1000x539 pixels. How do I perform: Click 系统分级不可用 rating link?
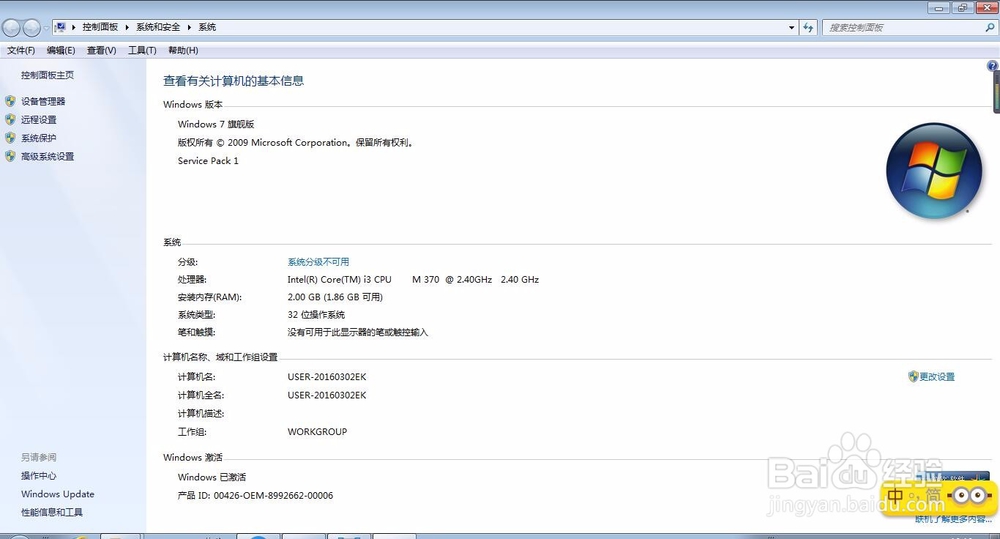pos(318,262)
